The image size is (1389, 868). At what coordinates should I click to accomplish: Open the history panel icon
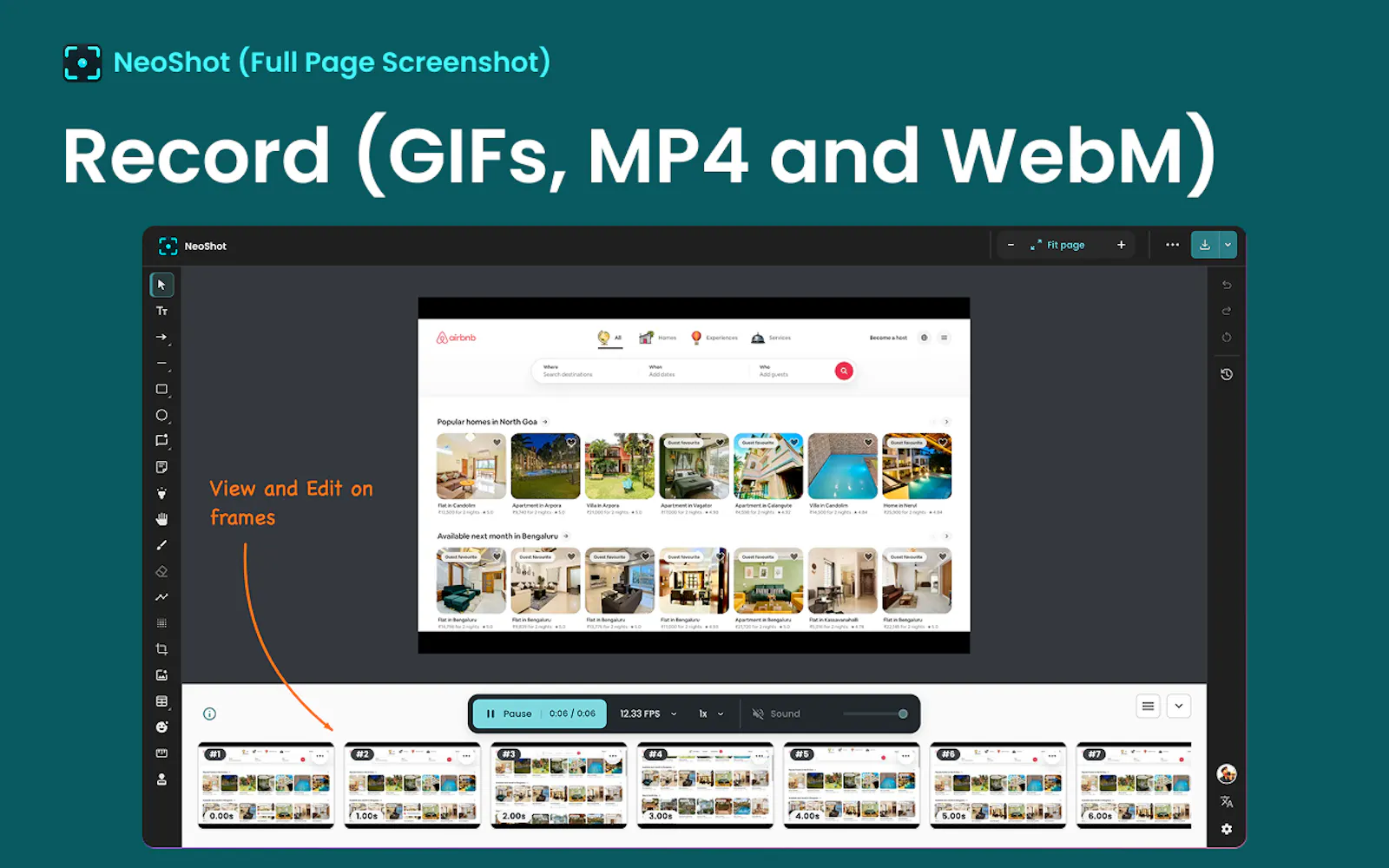1227,374
